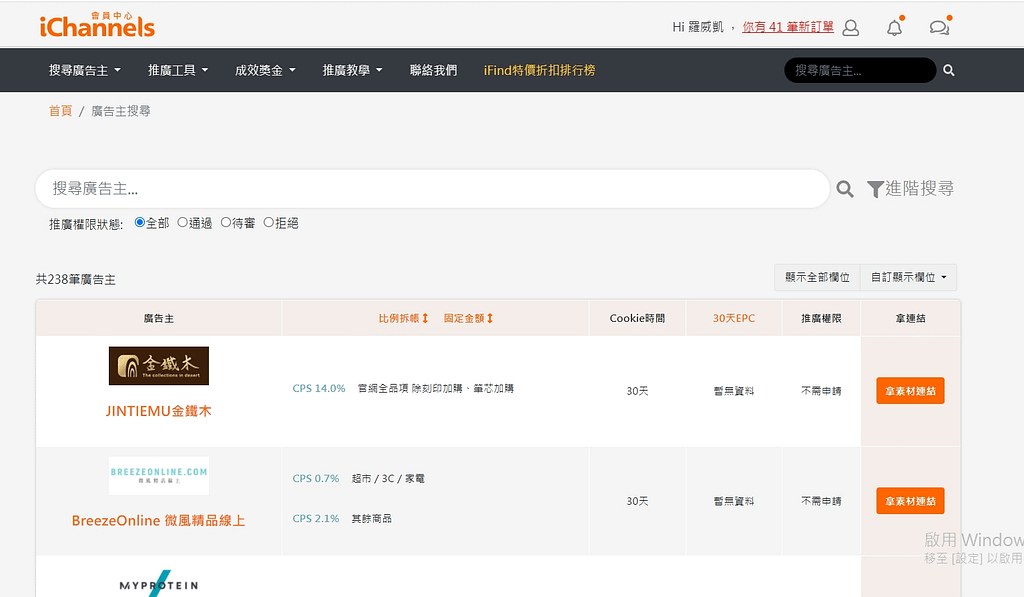1024x597 pixels.
Task: Click the advanced search funnel filter icon
Action: (x=875, y=189)
